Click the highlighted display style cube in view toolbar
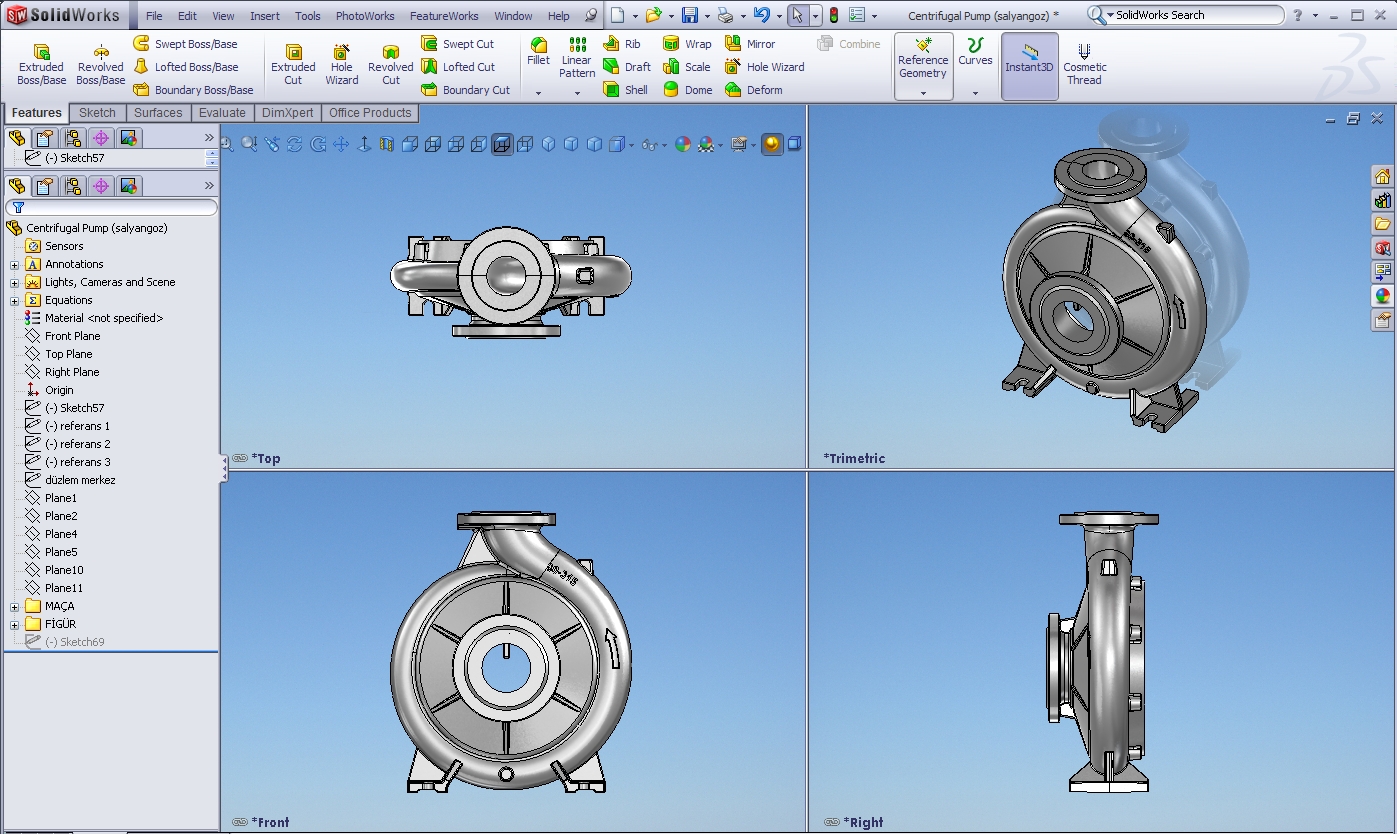1397x834 pixels. pyautogui.click(x=502, y=144)
